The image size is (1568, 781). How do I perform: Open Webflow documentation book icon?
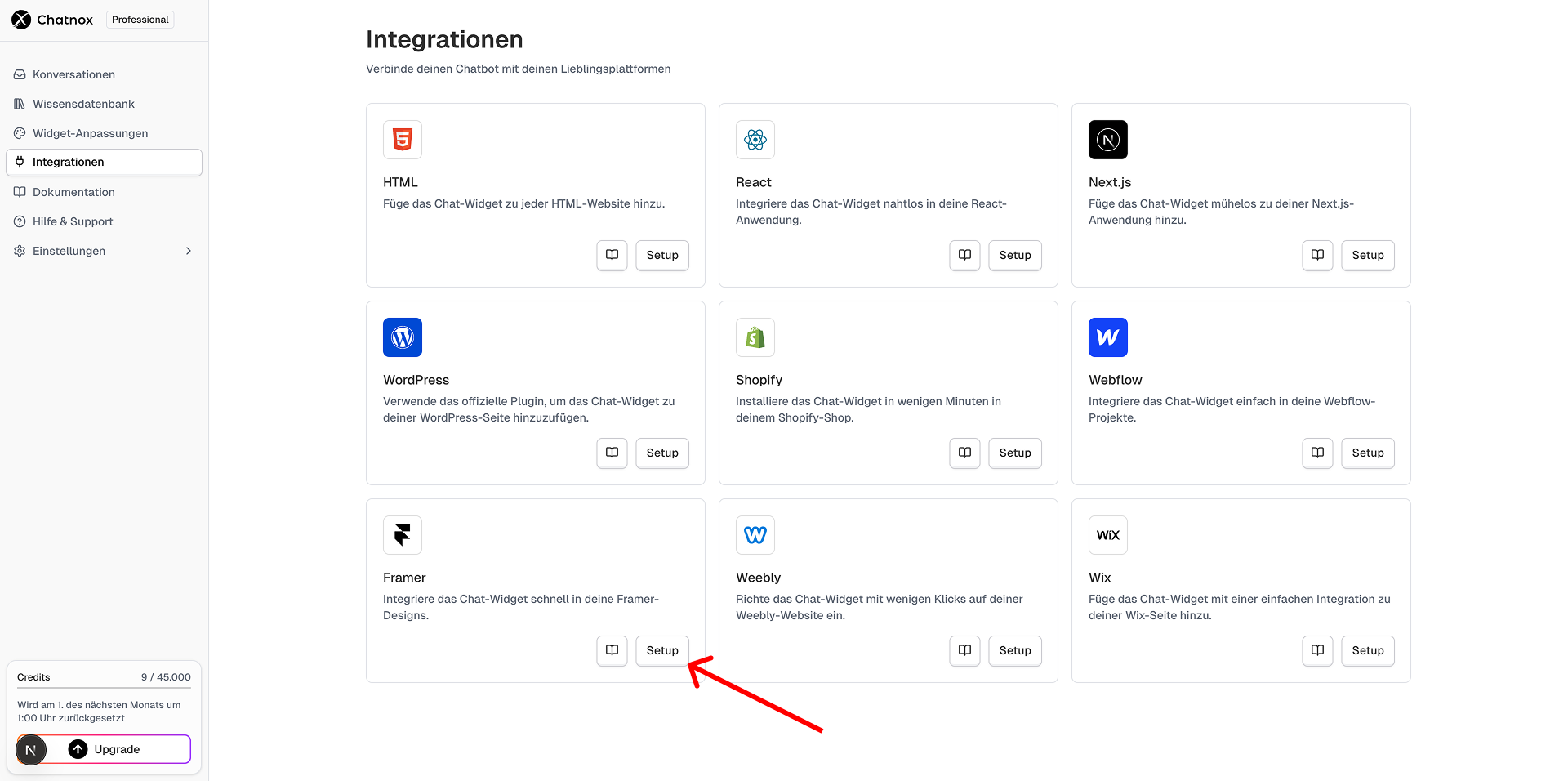coord(1317,453)
